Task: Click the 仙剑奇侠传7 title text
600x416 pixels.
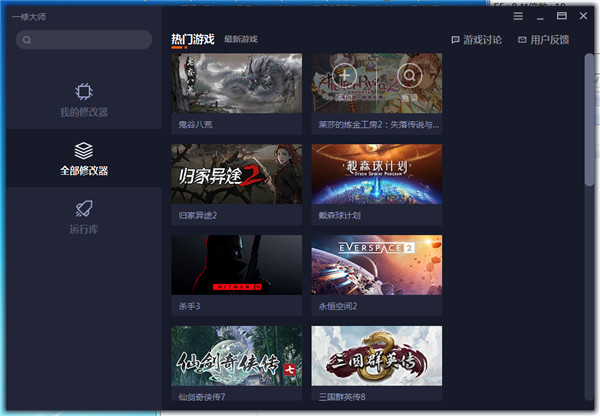Action: [x=202, y=397]
